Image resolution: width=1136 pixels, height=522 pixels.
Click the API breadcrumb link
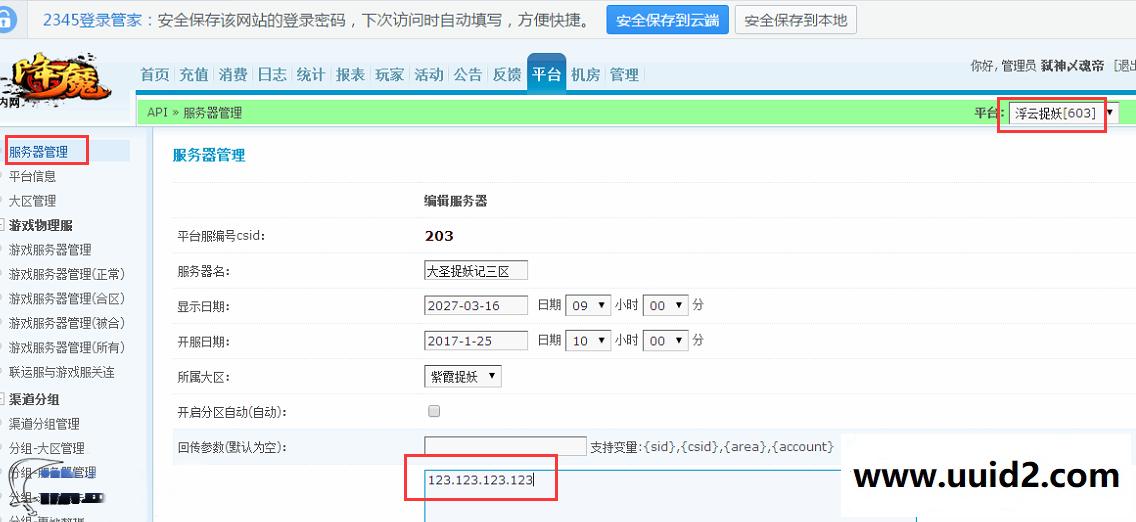coord(157,113)
